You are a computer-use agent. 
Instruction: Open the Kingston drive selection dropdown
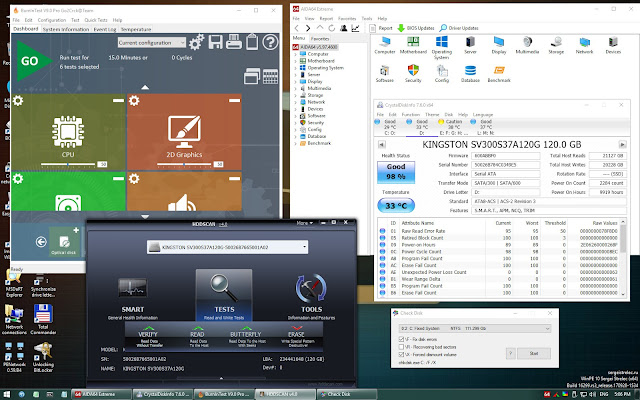click(x=227, y=247)
